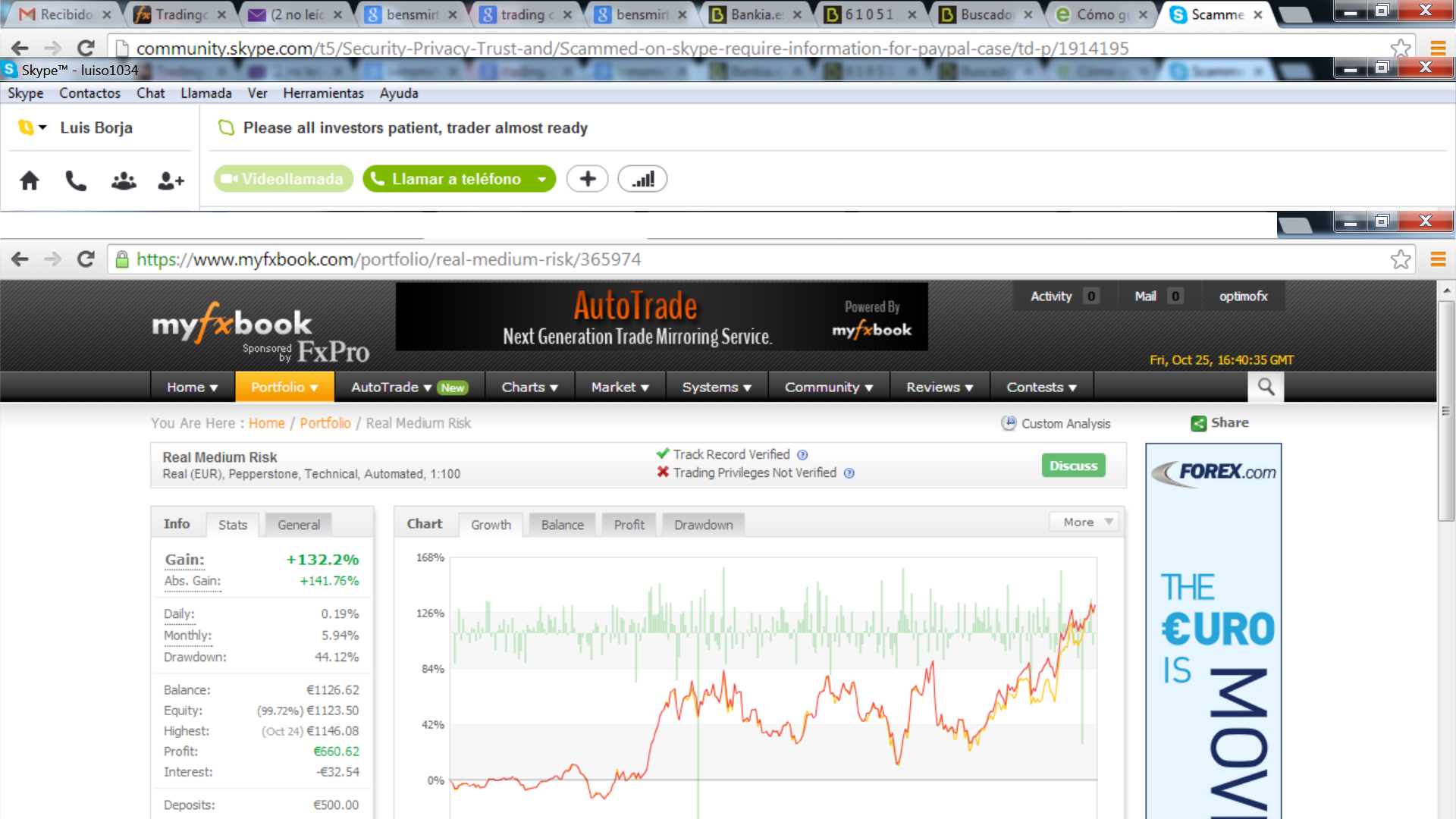Expand Systems navigation dropdown
This screenshot has width=1456, height=819.
click(717, 387)
